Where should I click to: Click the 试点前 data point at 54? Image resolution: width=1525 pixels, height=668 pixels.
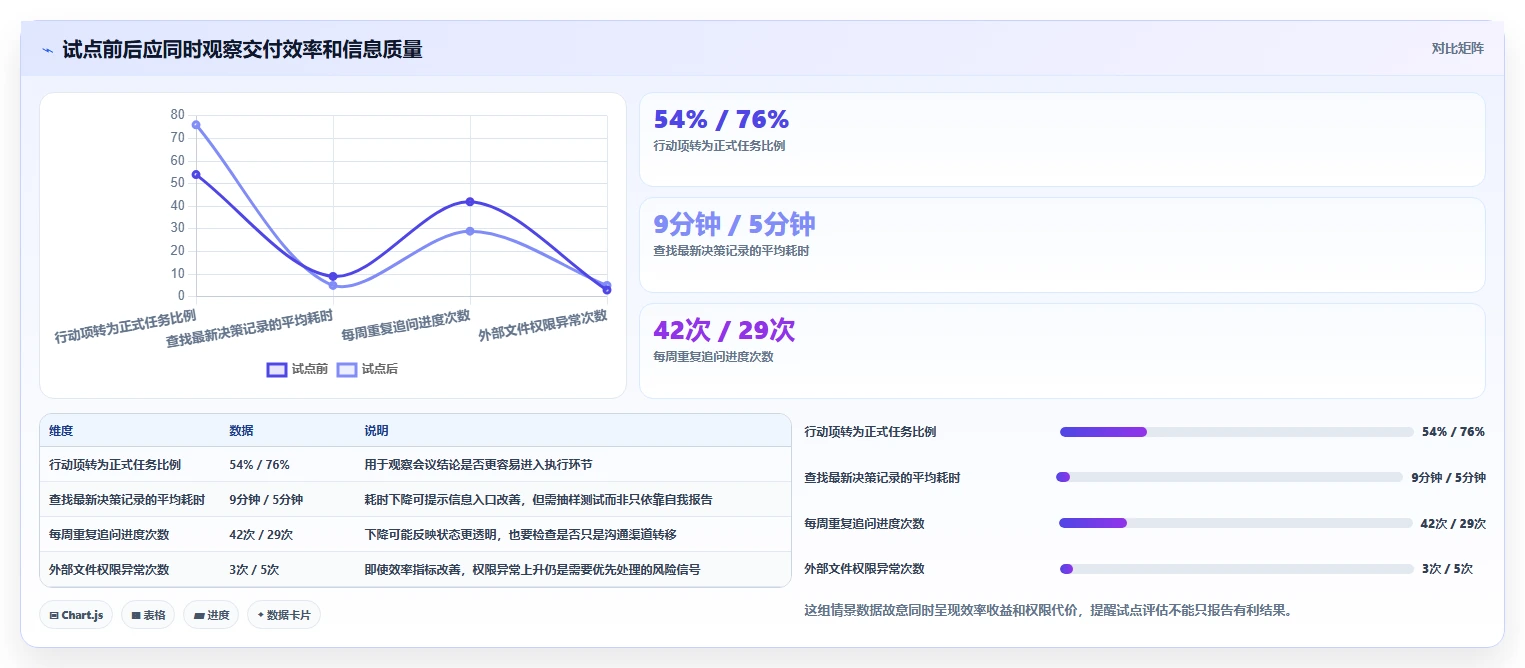[196, 174]
